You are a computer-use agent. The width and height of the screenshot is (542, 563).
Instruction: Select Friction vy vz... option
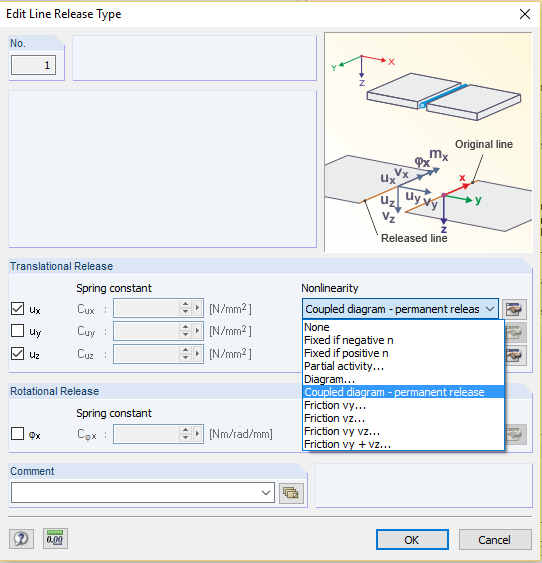click(x=403, y=431)
